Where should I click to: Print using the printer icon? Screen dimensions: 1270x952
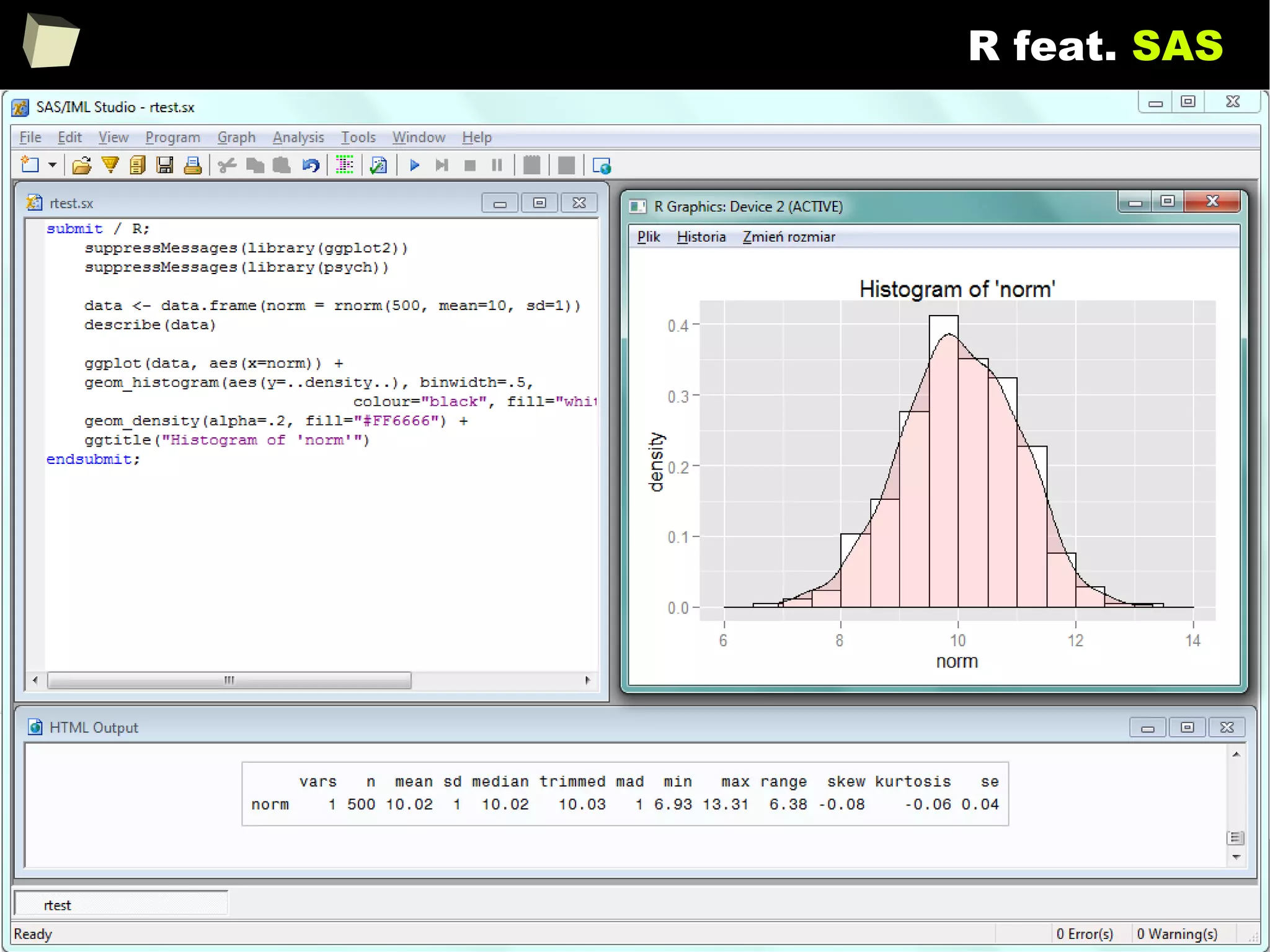(192, 165)
